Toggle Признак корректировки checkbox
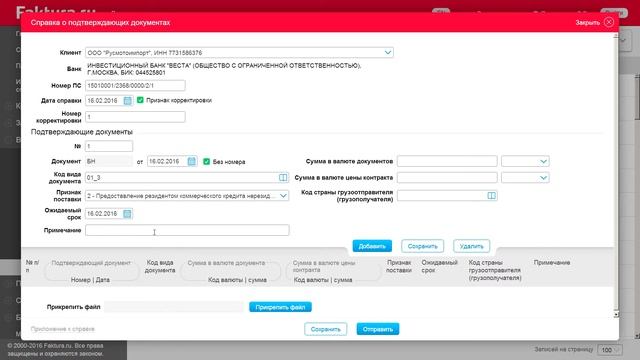This screenshot has height=360, width=640. 140,100
